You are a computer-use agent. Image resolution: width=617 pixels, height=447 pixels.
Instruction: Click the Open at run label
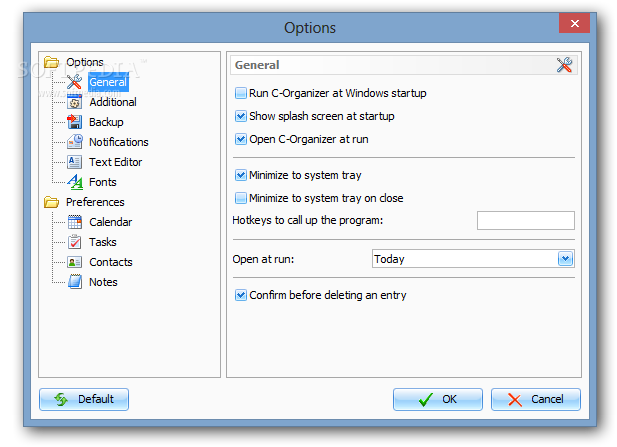263,259
